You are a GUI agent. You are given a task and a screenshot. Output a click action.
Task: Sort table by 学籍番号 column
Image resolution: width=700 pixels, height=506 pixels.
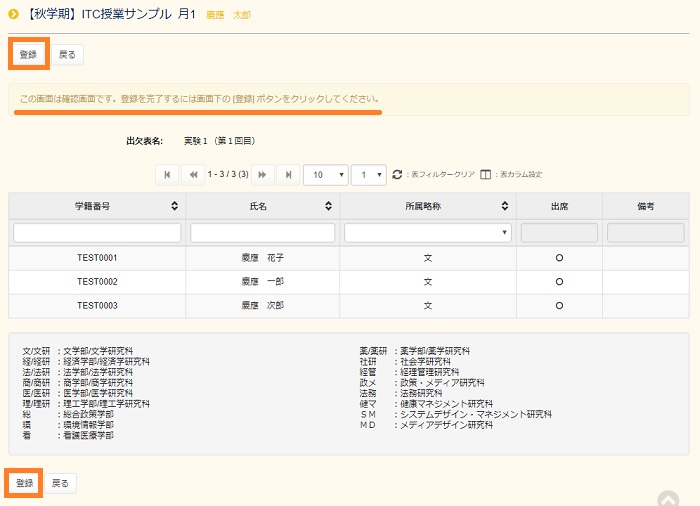tap(175, 205)
